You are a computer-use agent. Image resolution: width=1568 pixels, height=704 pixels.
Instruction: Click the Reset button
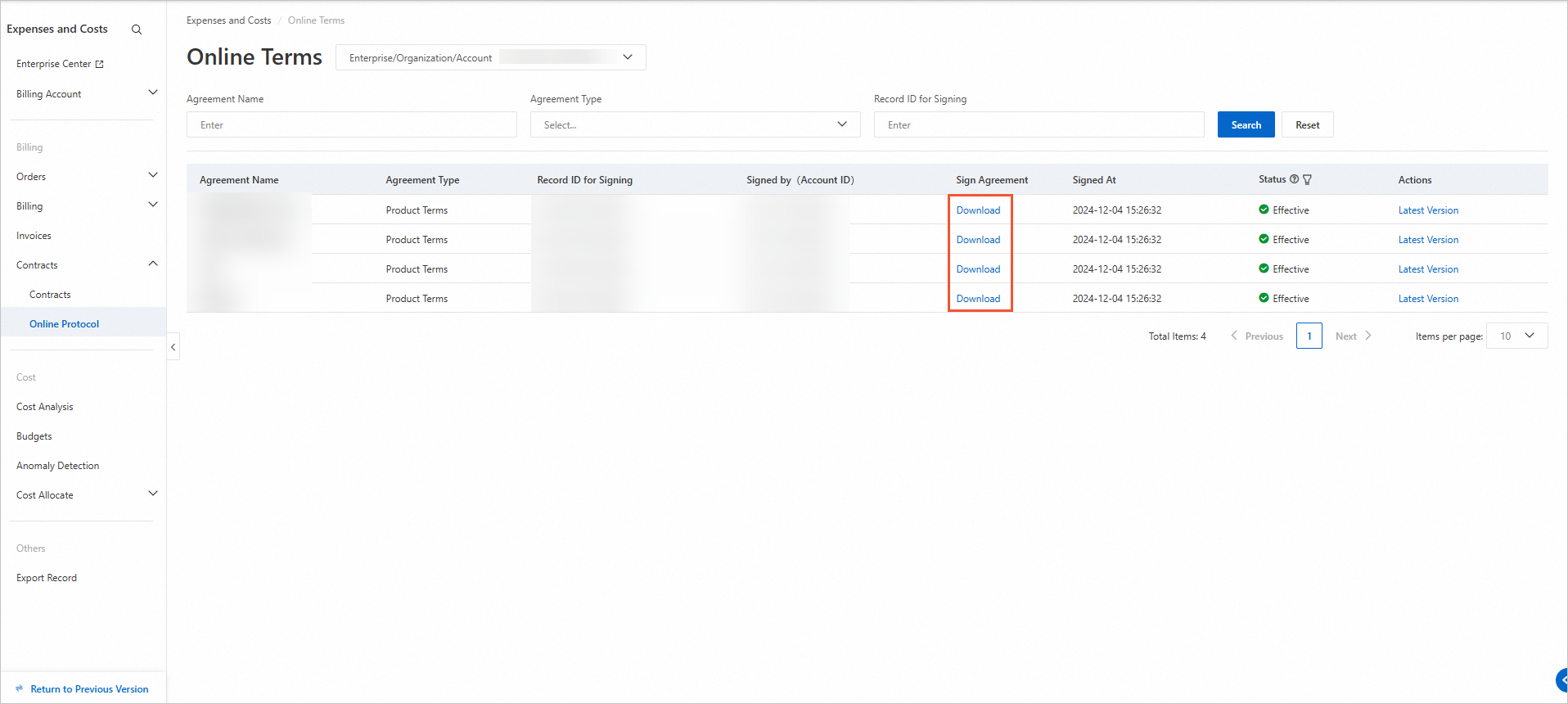1308,124
